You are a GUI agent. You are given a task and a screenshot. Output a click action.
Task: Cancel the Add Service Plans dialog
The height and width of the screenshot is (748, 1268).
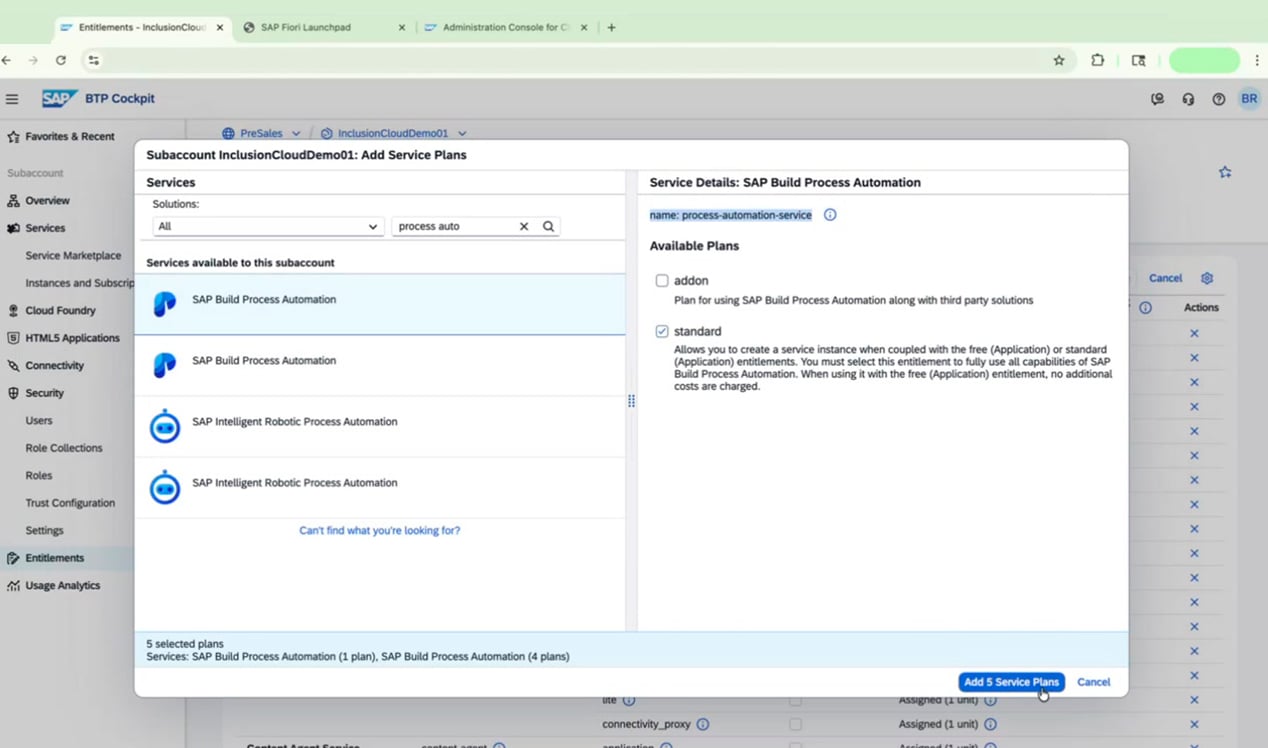tap(1093, 682)
